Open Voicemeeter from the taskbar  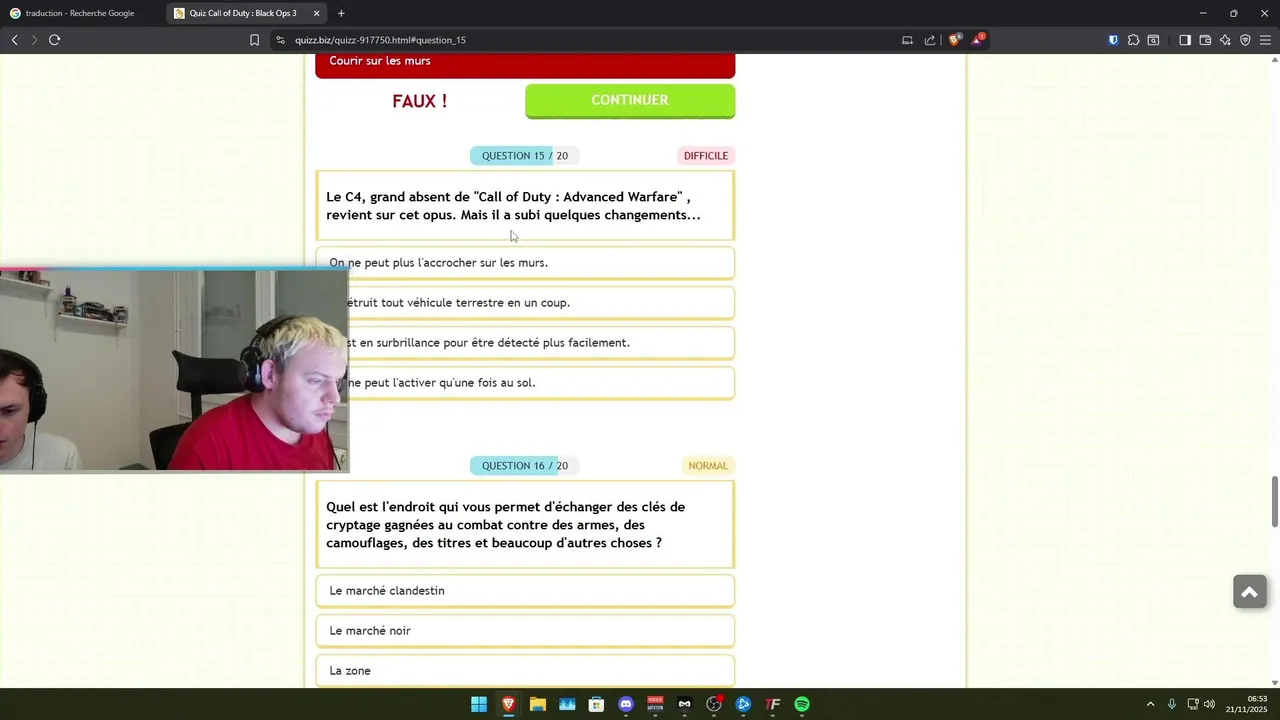click(x=655, y=704)
